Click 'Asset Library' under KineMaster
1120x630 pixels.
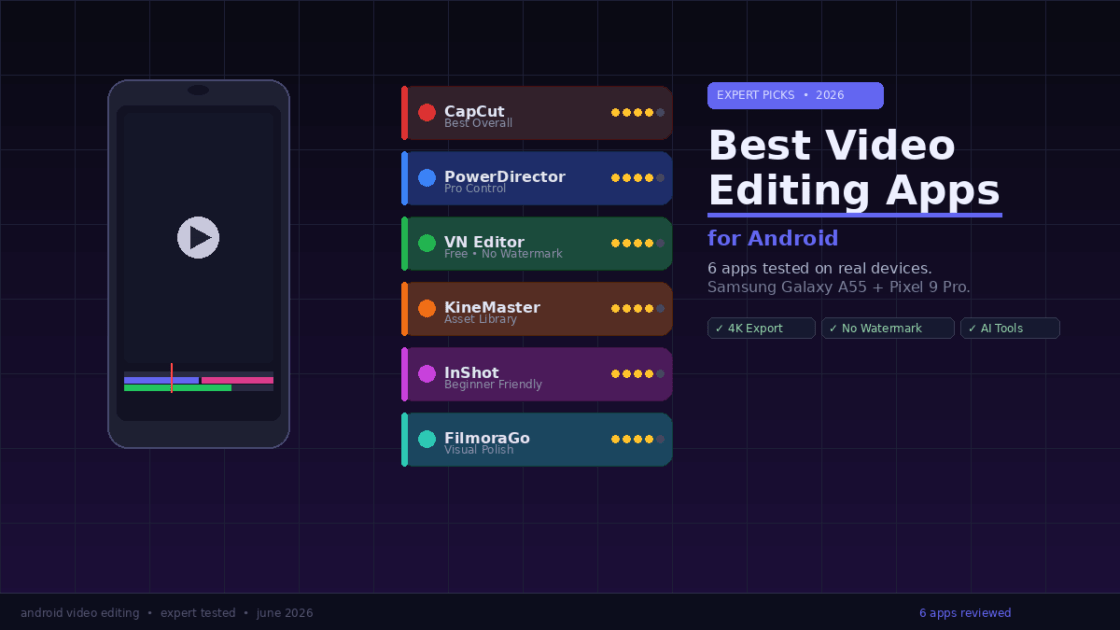click(x=480, y=319)
